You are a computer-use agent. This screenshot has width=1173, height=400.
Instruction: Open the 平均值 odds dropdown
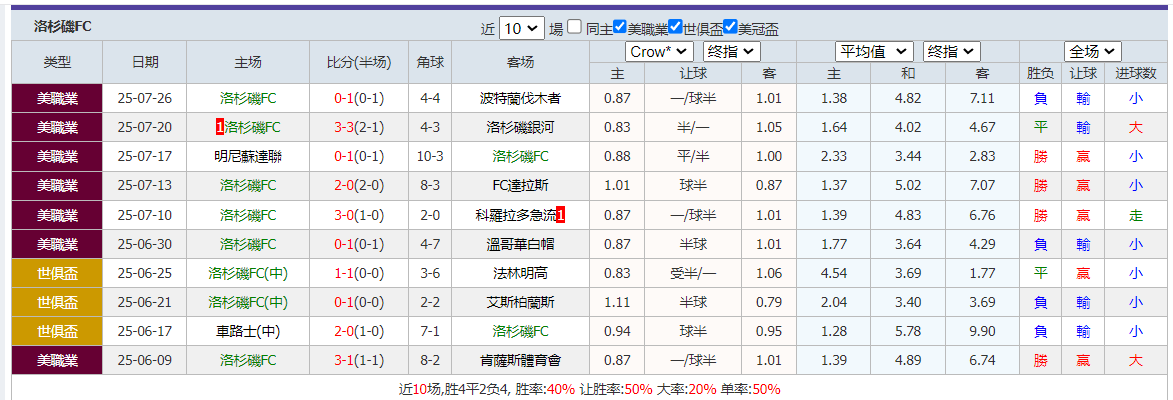pyautogui.click(x=874, y=51)
